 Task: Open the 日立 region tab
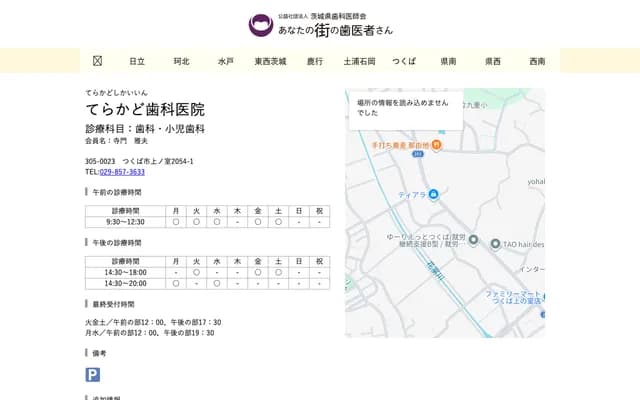(x=137, y=61)
